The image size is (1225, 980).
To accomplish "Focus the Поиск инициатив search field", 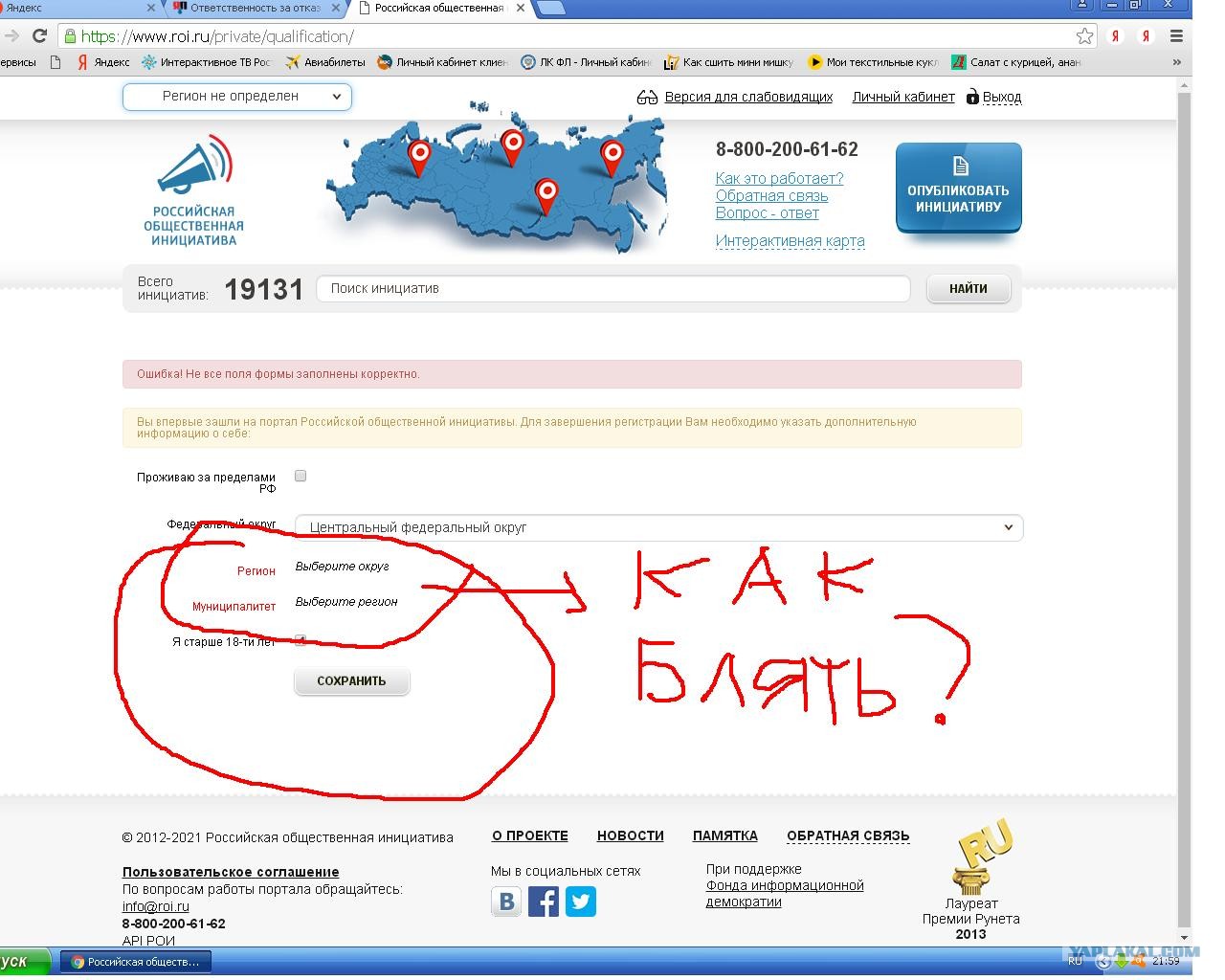I will click(x=612, y=288).
